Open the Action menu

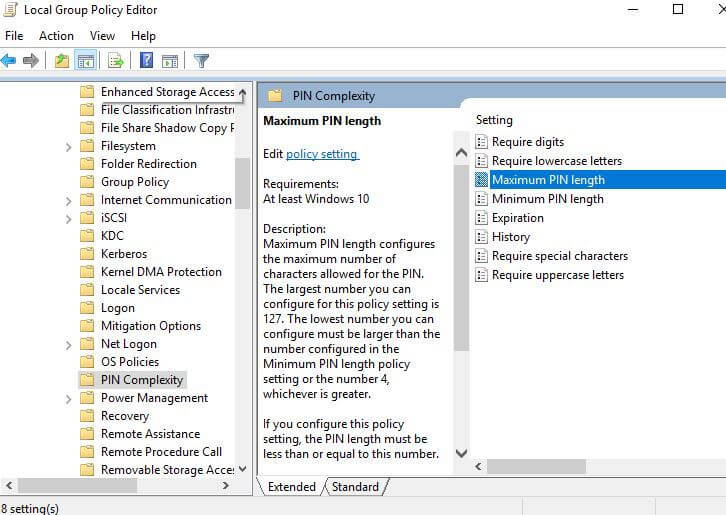click(x=56, y=36)
